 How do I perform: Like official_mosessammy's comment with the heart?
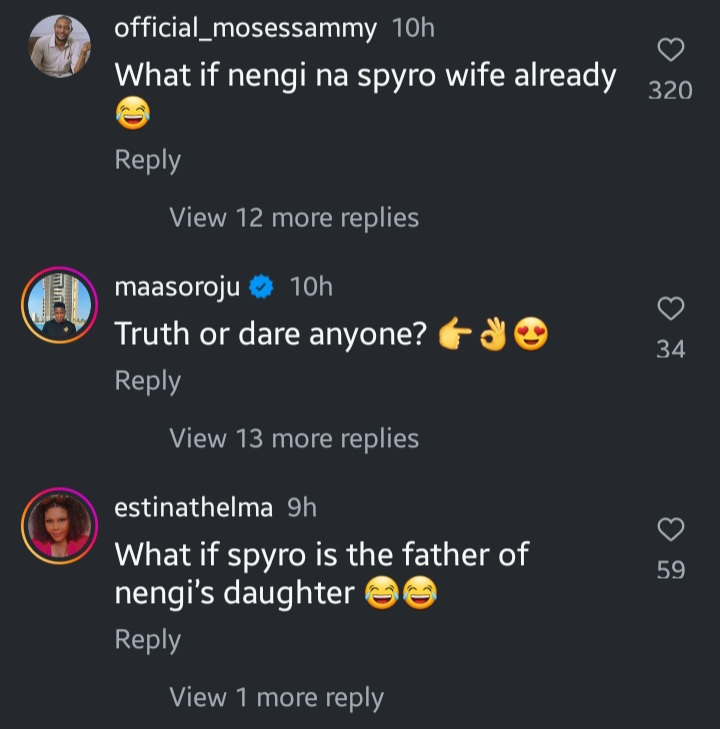click(x=671, y=50)
